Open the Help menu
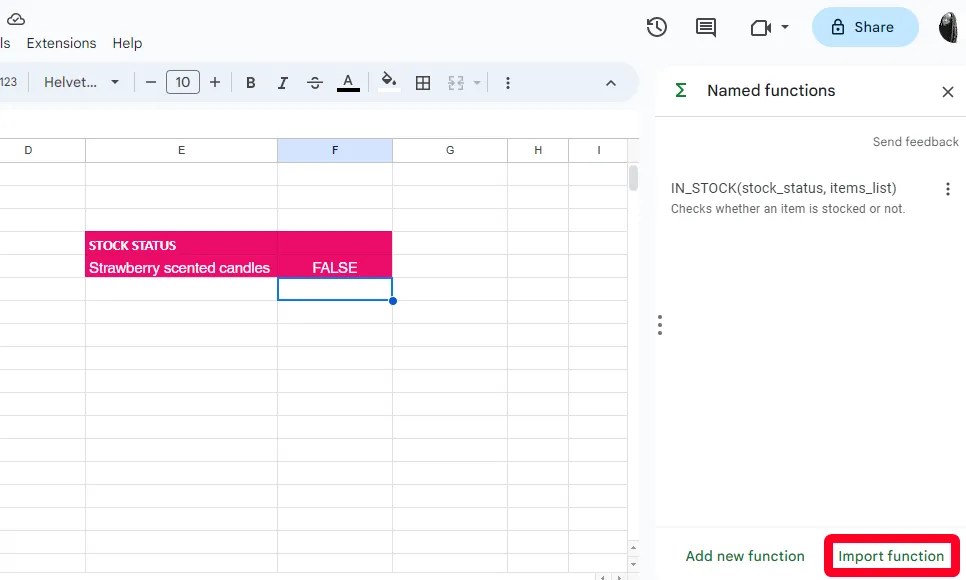Viewport: 966px width, 580px height. [x=127, y=43]
